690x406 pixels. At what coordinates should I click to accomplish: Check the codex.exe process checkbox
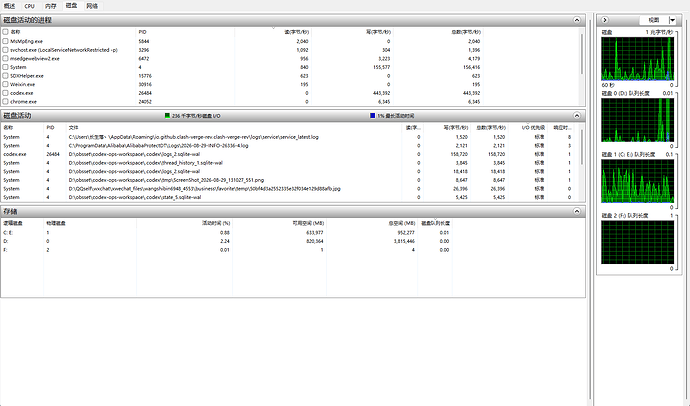[x=5, y=93]
